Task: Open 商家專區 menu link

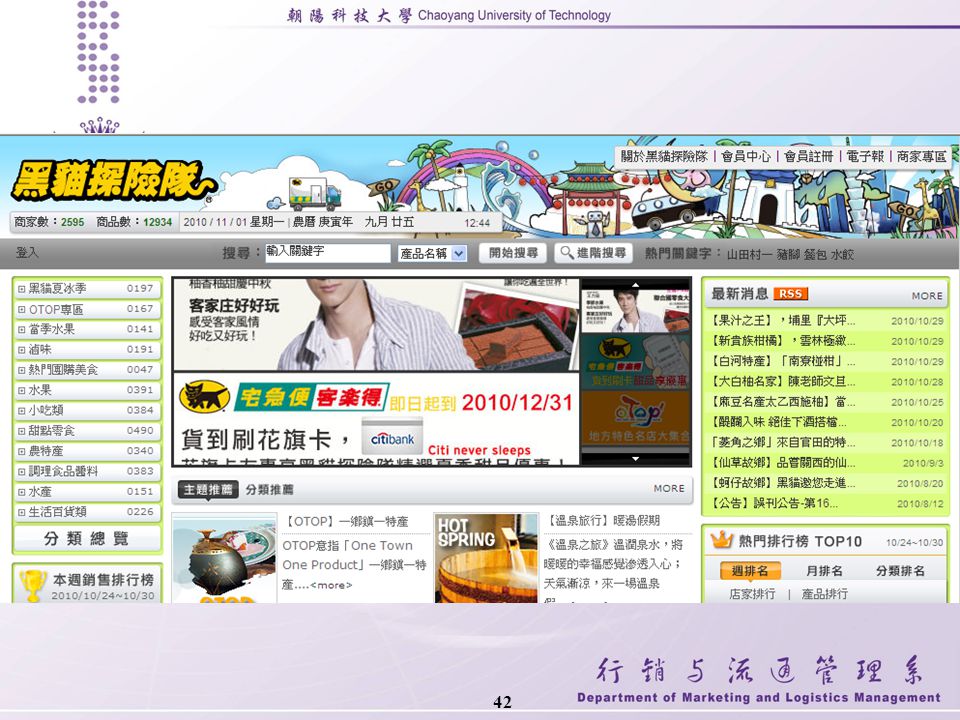Action: 921,156
